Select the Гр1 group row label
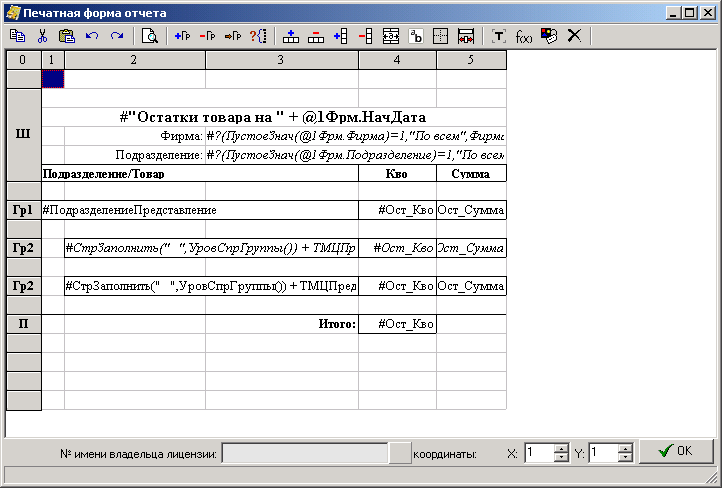 coord(23,210)
